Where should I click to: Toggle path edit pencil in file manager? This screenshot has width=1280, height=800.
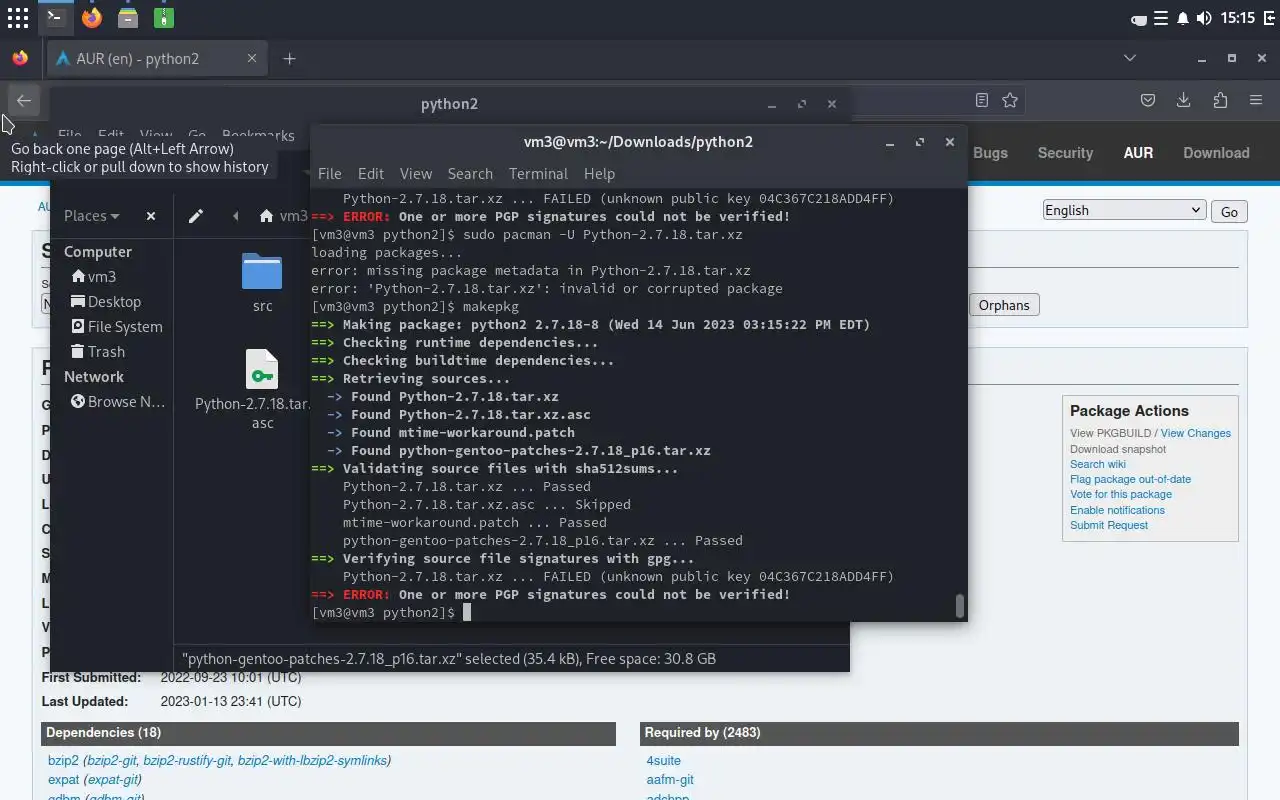[196, 216]
